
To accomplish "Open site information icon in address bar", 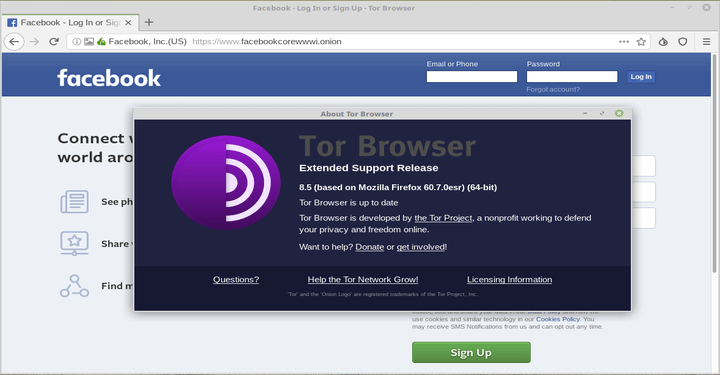I will [77, 42].
